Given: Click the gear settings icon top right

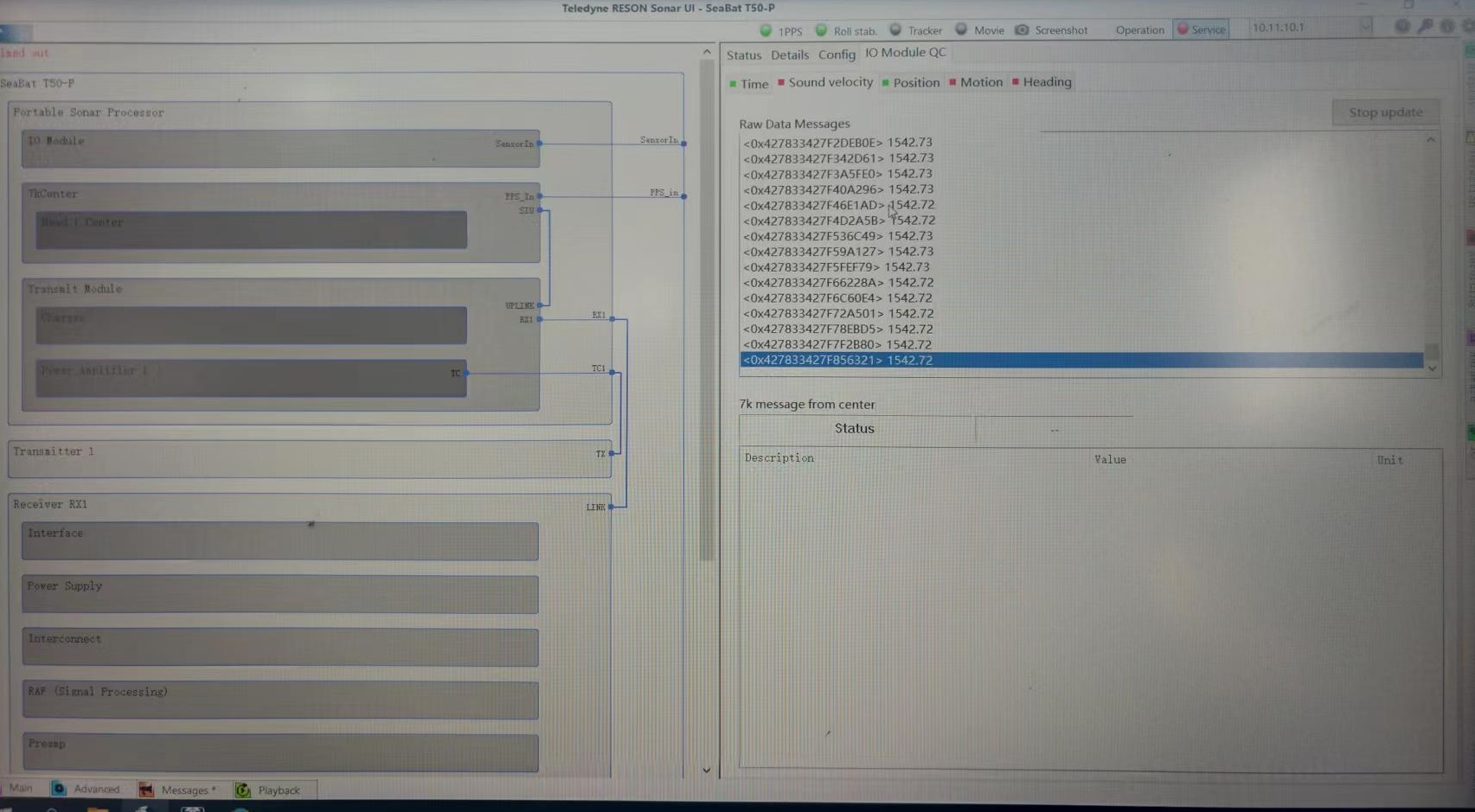Looking at the screenshot, I should tap(1402, 27).
